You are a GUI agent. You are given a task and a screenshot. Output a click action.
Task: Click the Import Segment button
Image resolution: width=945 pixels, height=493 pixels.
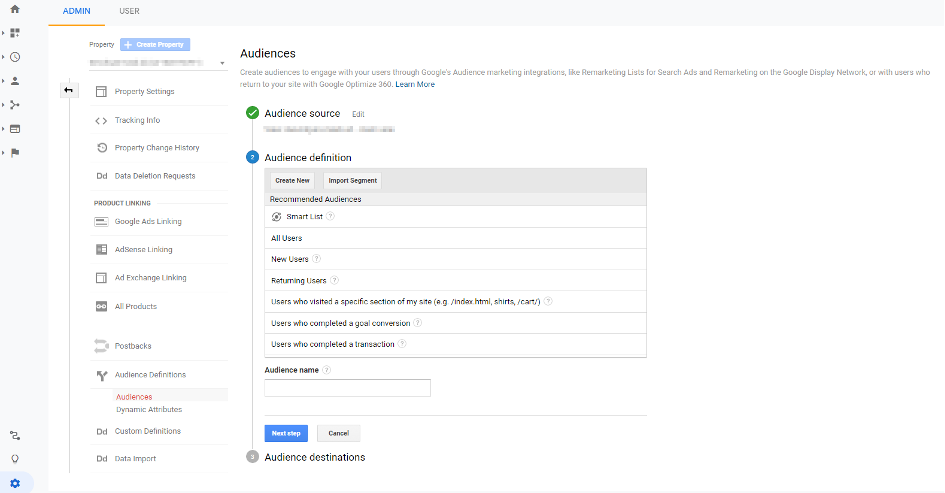[352, 181]
